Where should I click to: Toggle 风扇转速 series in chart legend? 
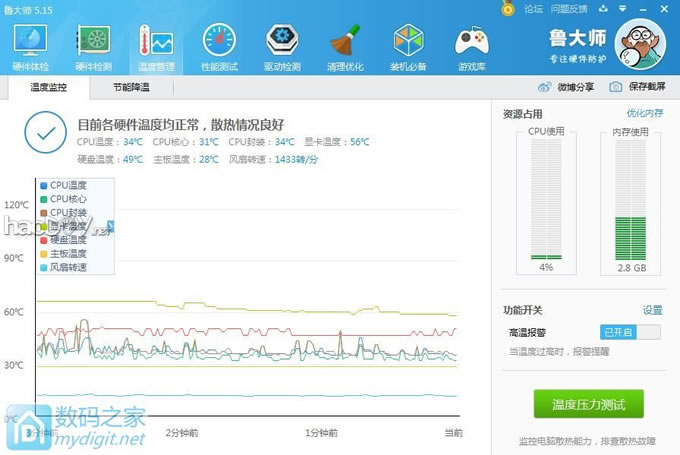click(x=62, y=267)
